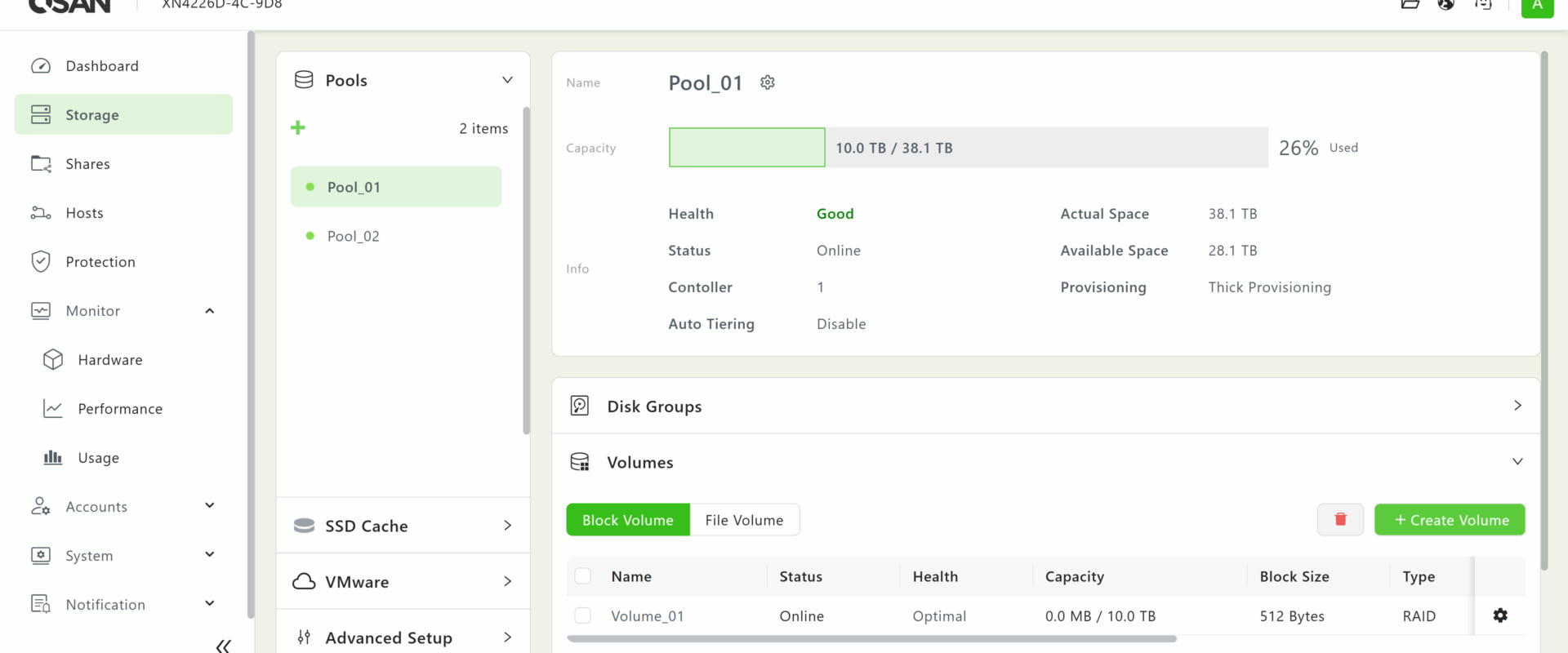Toggle the select-all volumes header checkbox
Screen dimensions: 1568x653
(x=582, y=576)
